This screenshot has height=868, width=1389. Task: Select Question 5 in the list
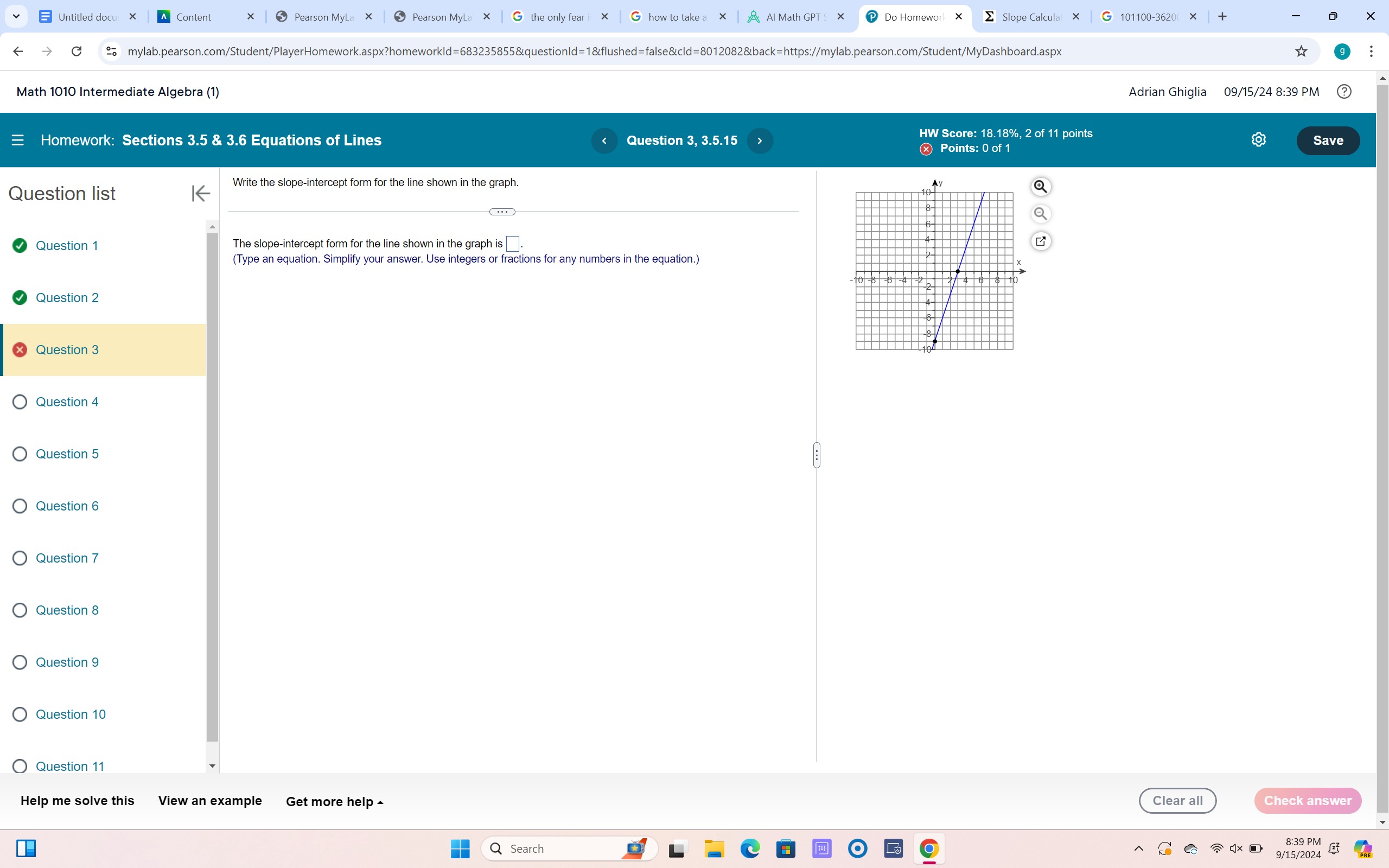(x=67, y=454)
